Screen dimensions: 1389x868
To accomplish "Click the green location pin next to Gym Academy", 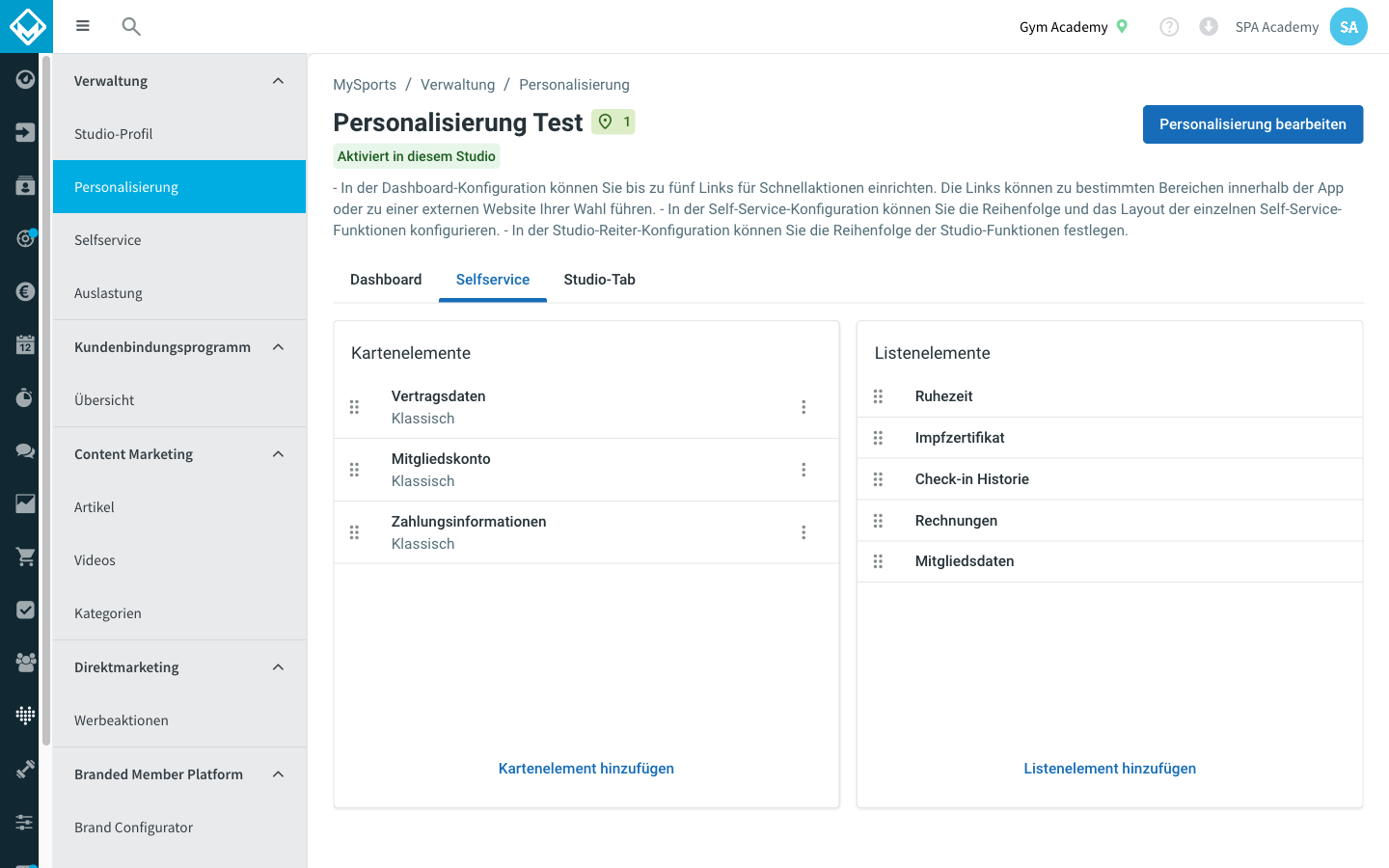I will [x=1122, y=26].
